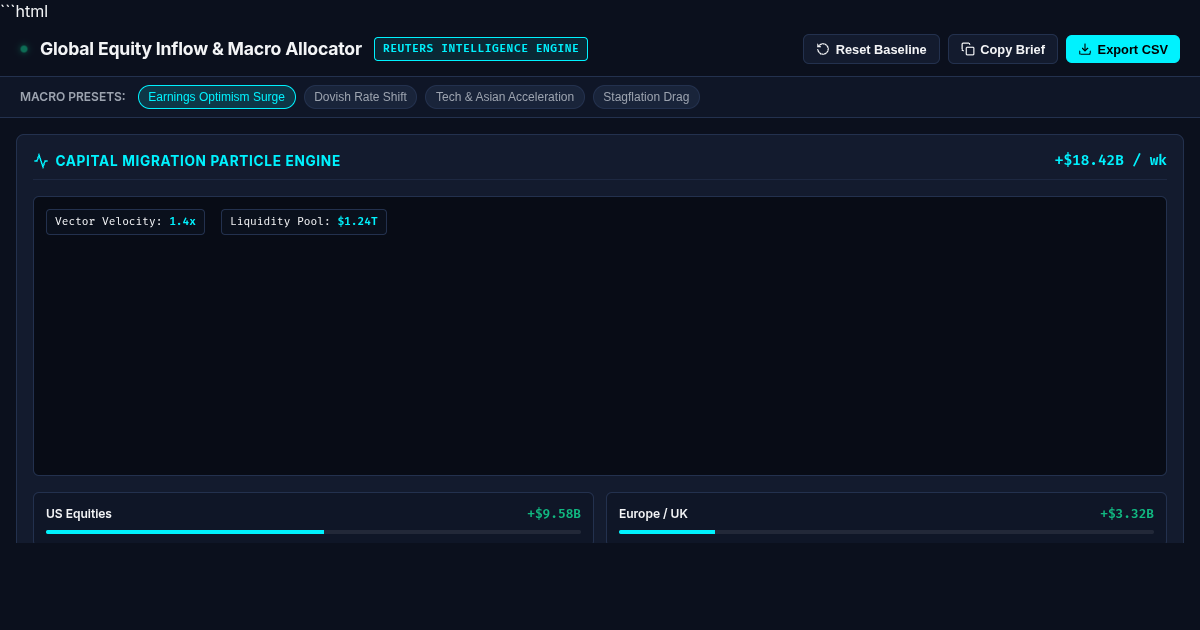Click the US Equities label
This screenshot has height=630, width=1200.
coord(79,514)
